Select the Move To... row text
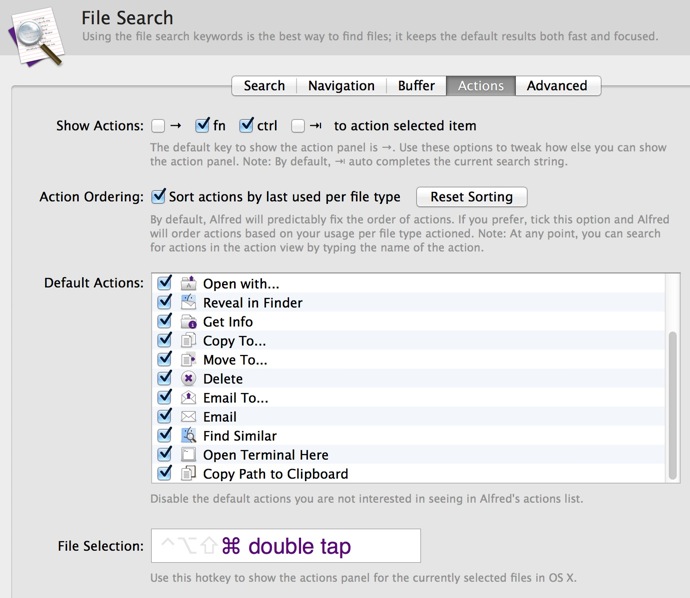 point(235,360)
